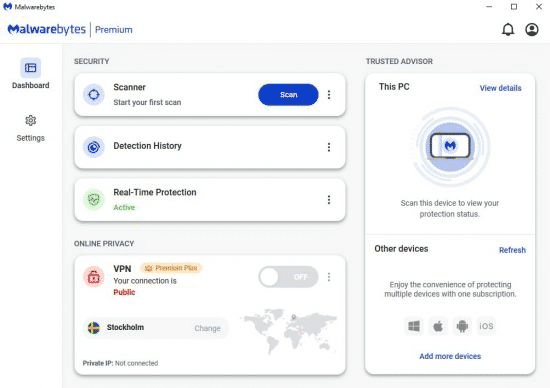Screen dimensions: 550x388
Task: Click the Scanner crosshair icon
Action: (x=94, y=95)
